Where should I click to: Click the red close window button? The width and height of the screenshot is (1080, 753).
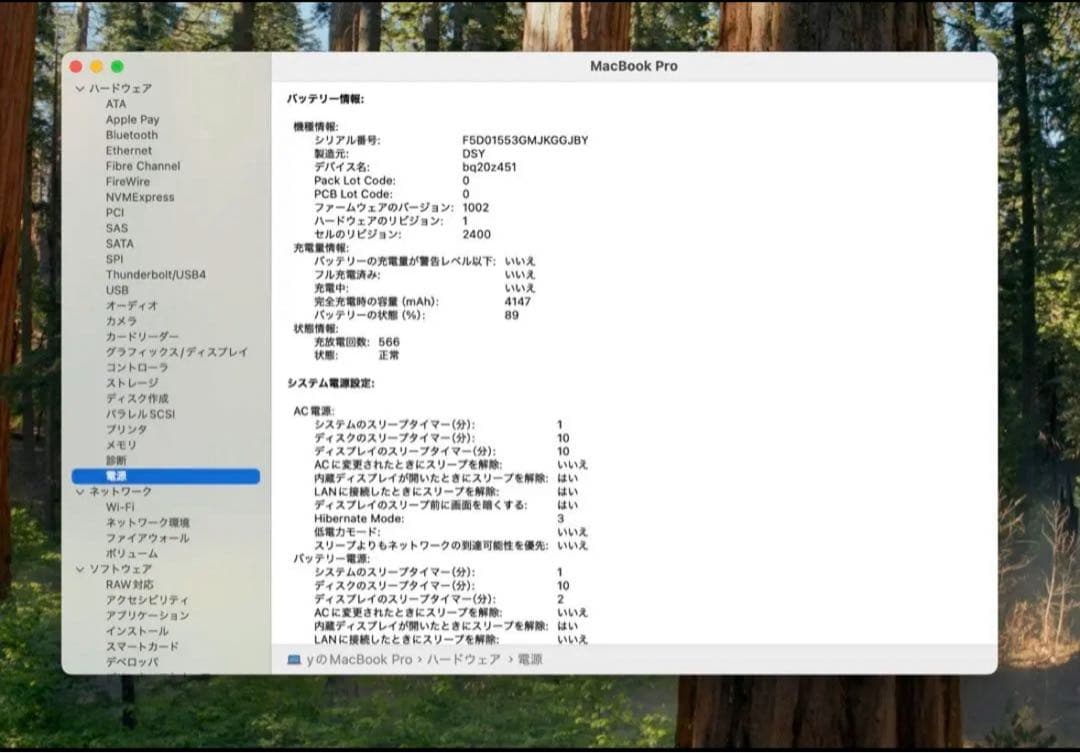(76, 67)
